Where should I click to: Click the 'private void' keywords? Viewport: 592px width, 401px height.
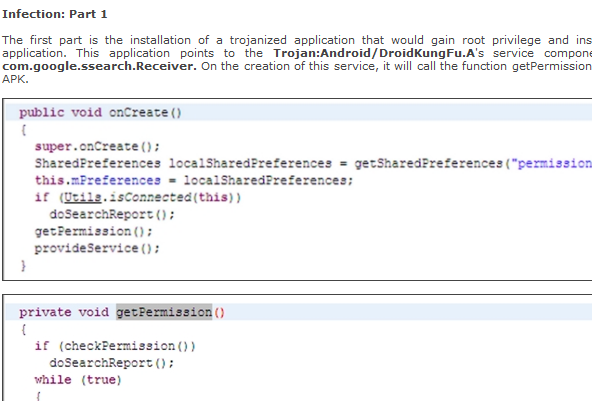64,312
